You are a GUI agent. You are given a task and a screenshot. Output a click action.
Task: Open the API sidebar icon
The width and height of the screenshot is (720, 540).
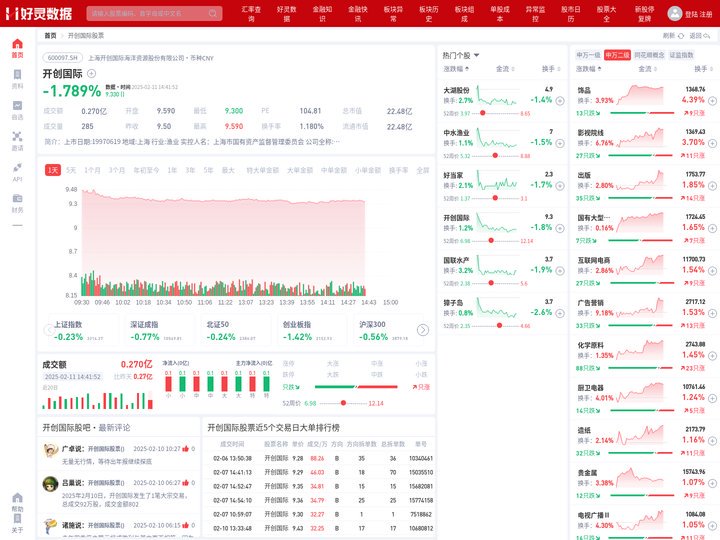(17, 172)
